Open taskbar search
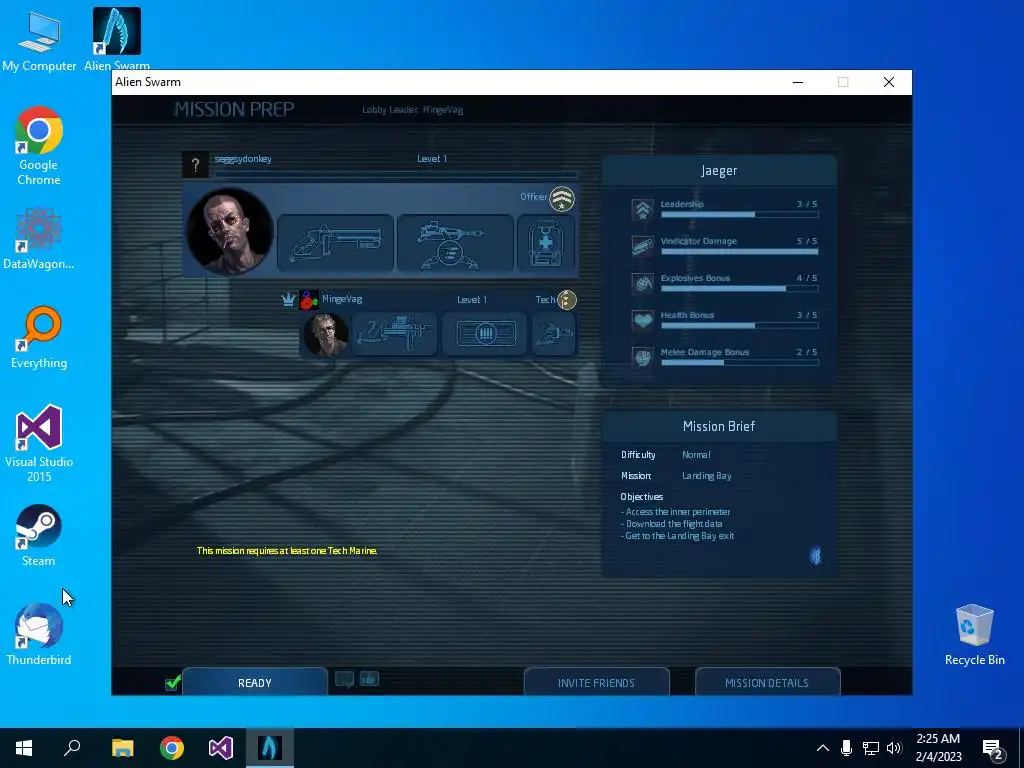 72,748
